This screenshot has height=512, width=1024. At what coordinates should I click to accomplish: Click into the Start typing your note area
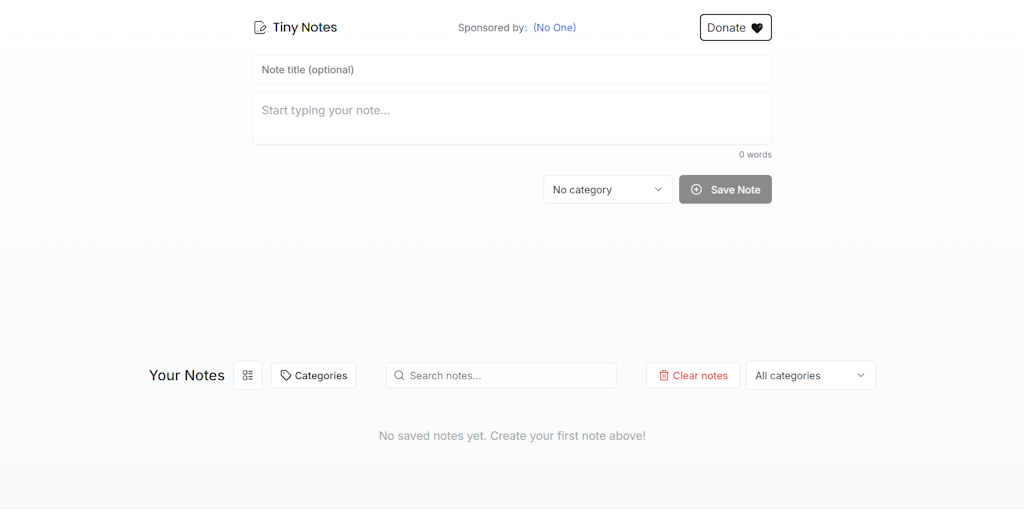[x=512, y=118]
